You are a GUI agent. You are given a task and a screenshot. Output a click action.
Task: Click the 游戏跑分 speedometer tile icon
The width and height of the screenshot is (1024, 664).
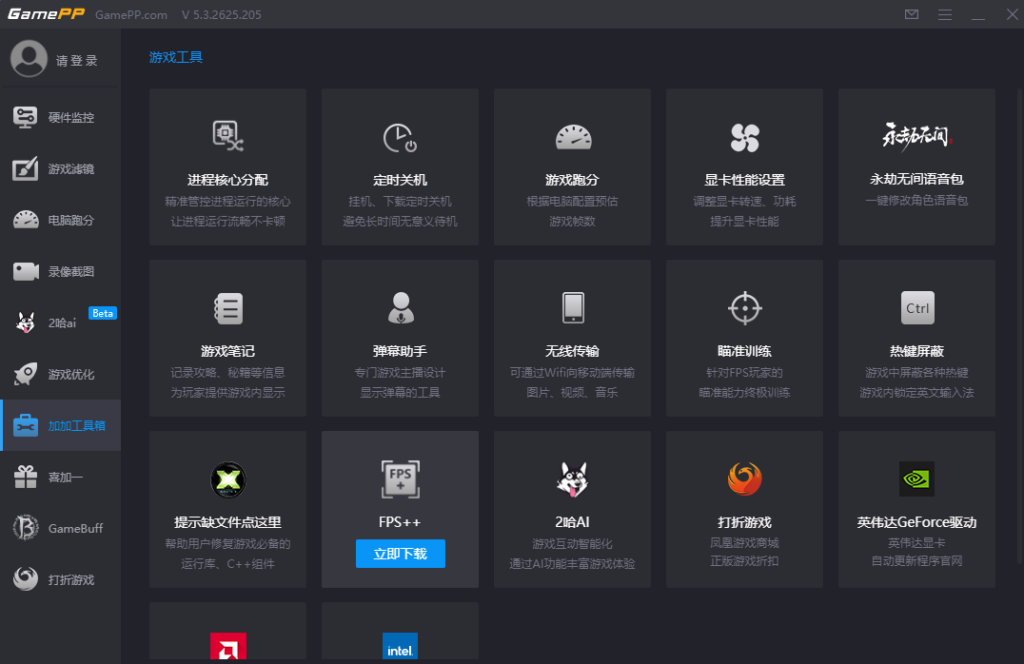(x=573, y=138)
